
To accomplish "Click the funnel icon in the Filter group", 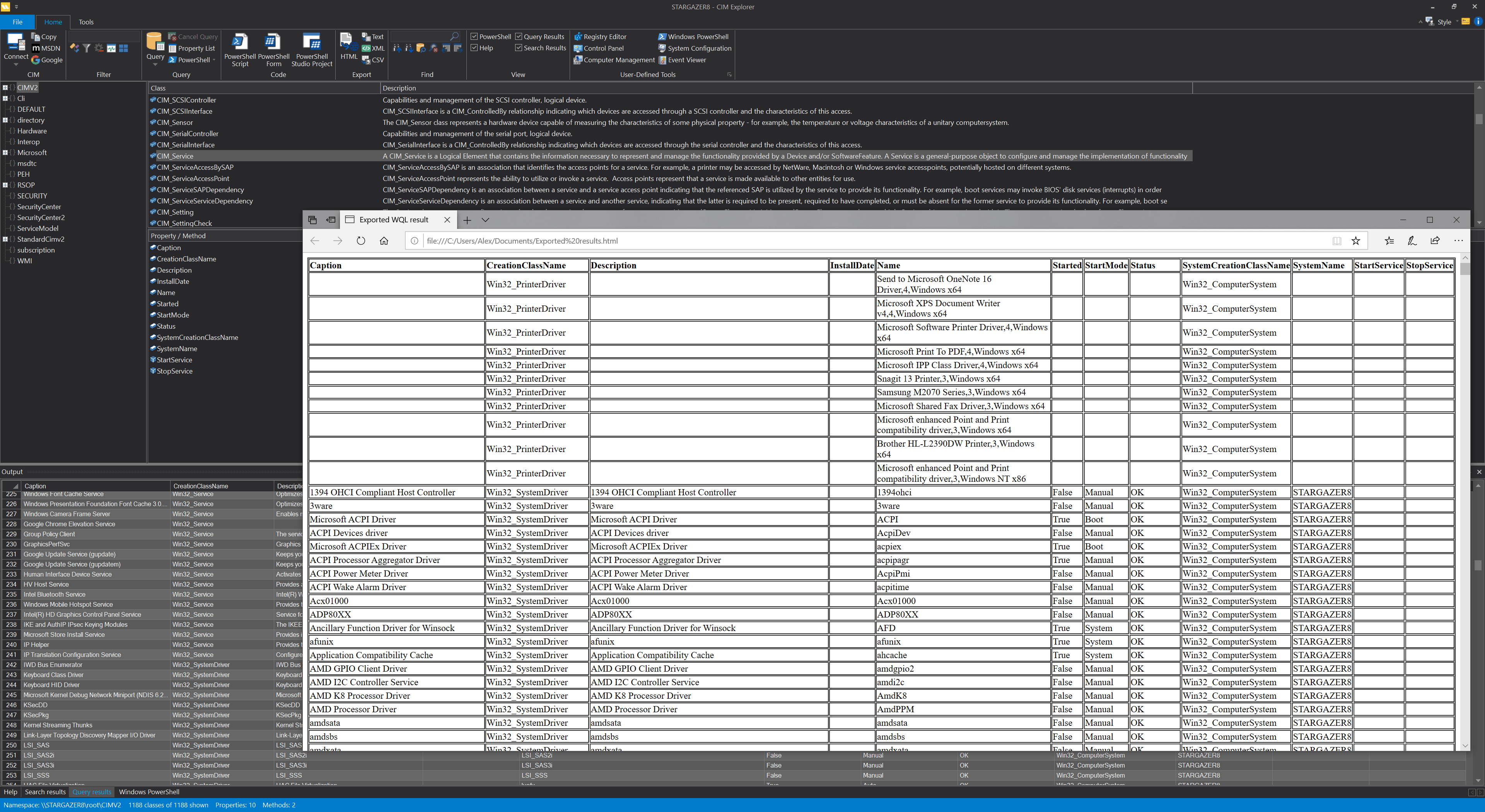I will coord(87,48).
